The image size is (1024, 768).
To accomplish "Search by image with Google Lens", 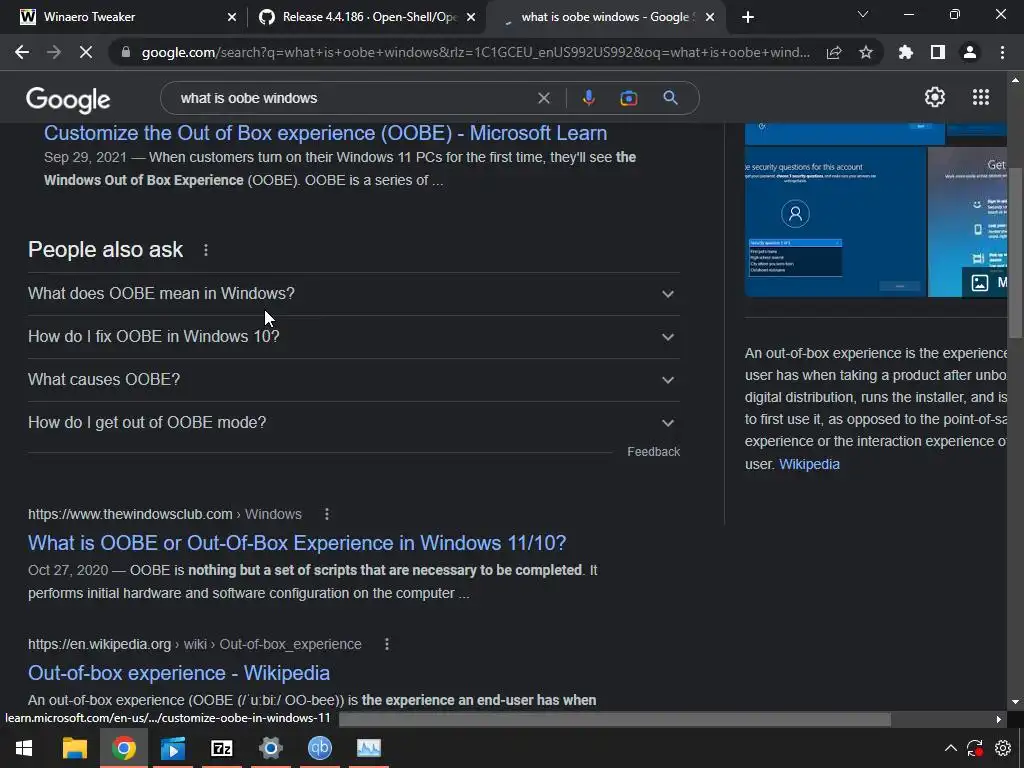I will point(629,98).
